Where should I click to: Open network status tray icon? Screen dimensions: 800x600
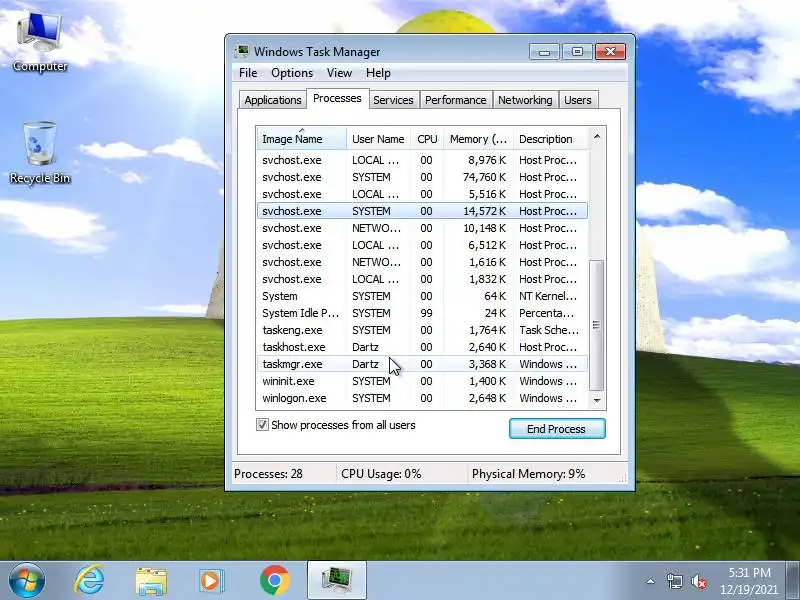[674, 581]
